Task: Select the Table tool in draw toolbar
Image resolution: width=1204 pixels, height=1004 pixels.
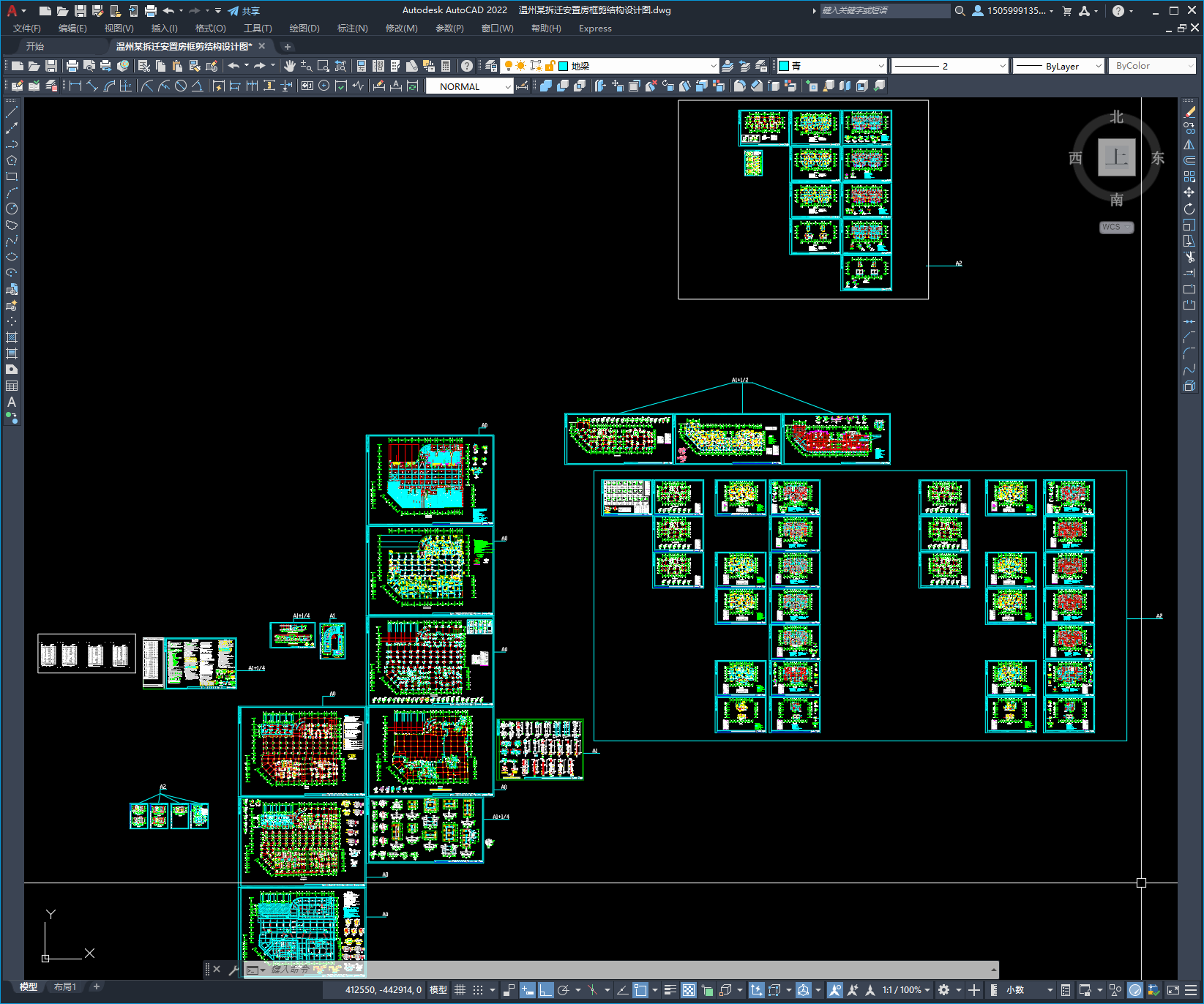Action: [x=12, y=386]
